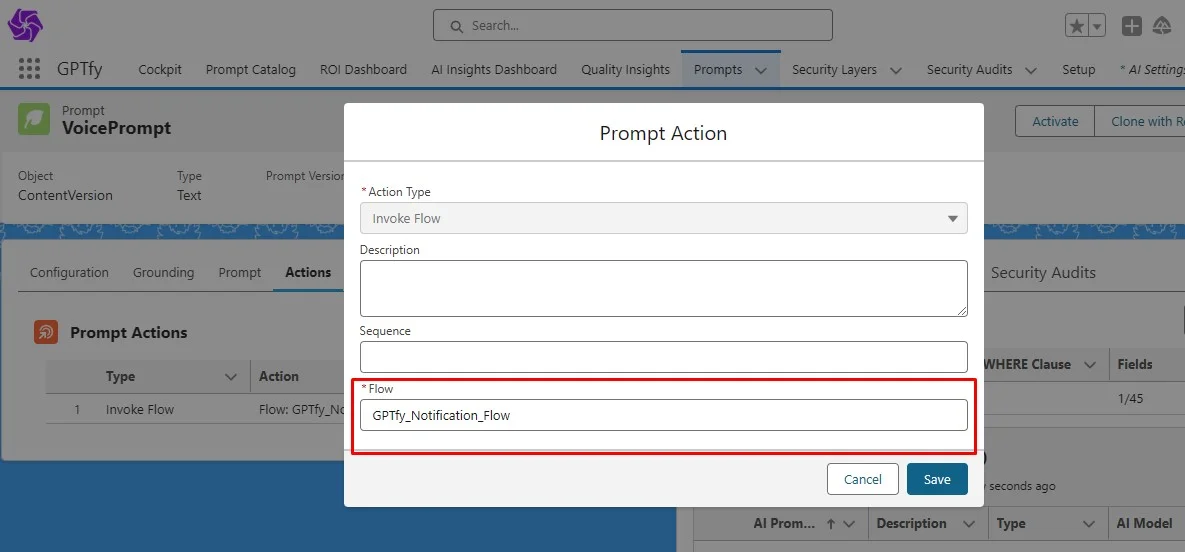Click the Clone with Related button
Viewport: 1185px width, 552px height.
click(1140, 121)
